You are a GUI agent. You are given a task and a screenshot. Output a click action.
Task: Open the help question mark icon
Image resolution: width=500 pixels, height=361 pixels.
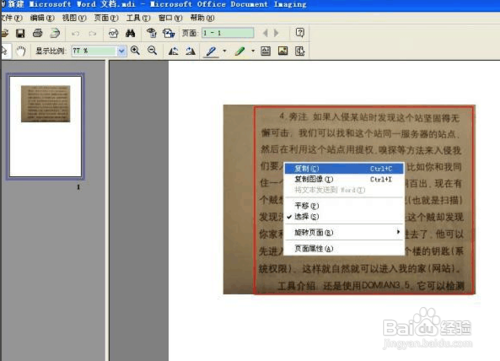[300, 33]
